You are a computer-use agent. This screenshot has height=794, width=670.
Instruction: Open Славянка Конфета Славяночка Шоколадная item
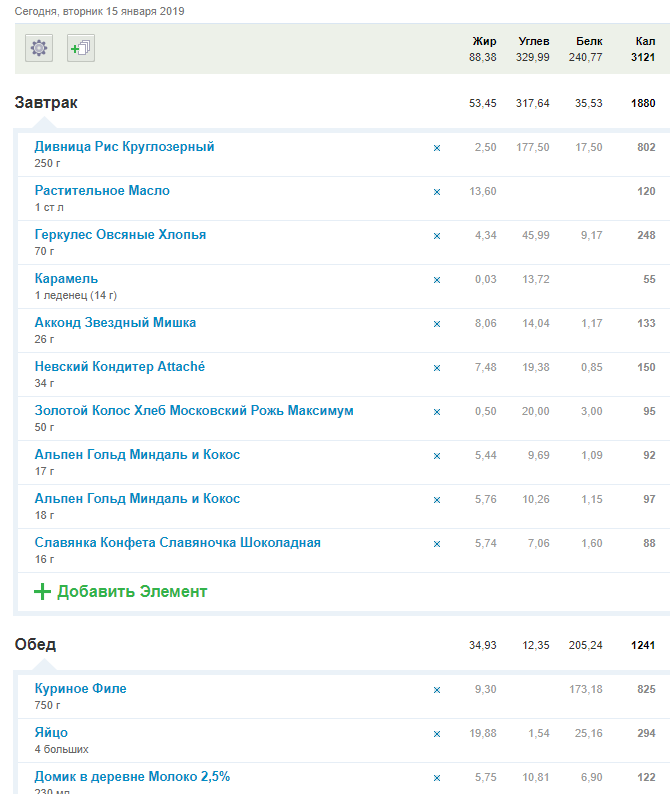[x=177, y=543]
